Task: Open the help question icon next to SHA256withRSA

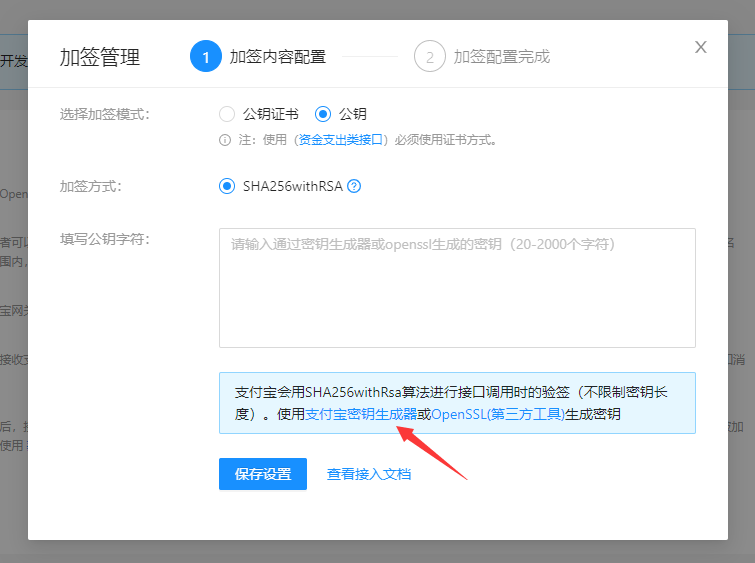Action: pyautogui.click(x=354, y=186)
